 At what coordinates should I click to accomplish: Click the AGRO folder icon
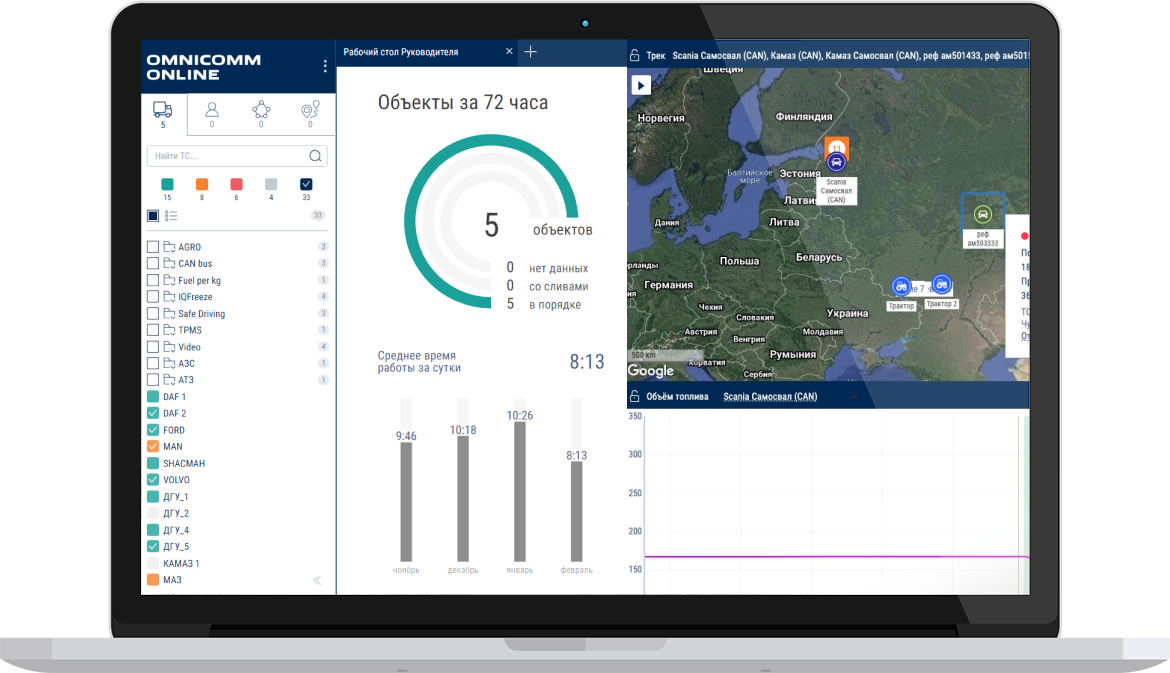tap(169, 246)
